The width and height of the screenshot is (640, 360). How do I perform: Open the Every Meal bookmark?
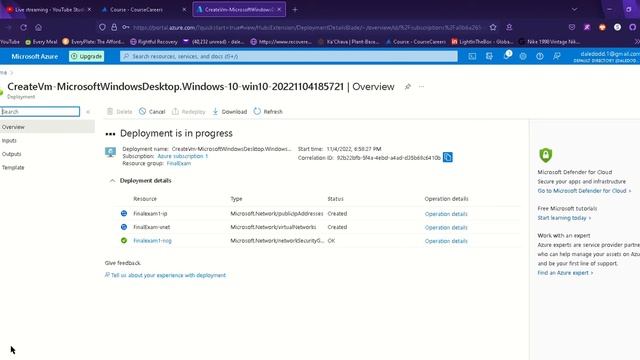[x=41, y=42]
